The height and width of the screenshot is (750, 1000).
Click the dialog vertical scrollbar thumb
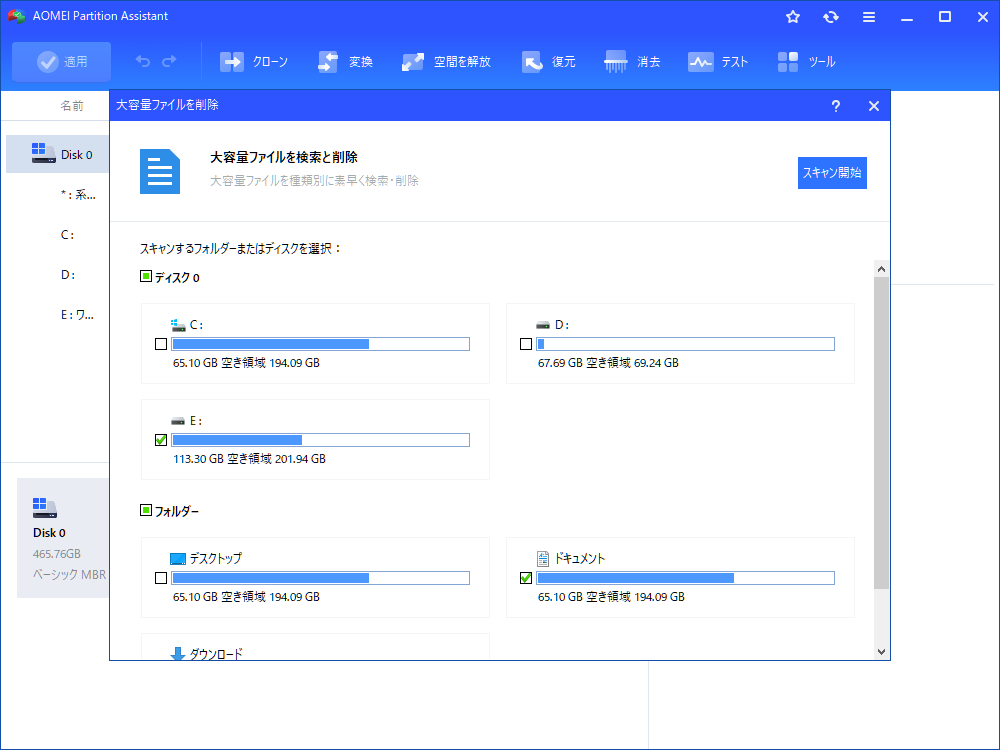881,432
